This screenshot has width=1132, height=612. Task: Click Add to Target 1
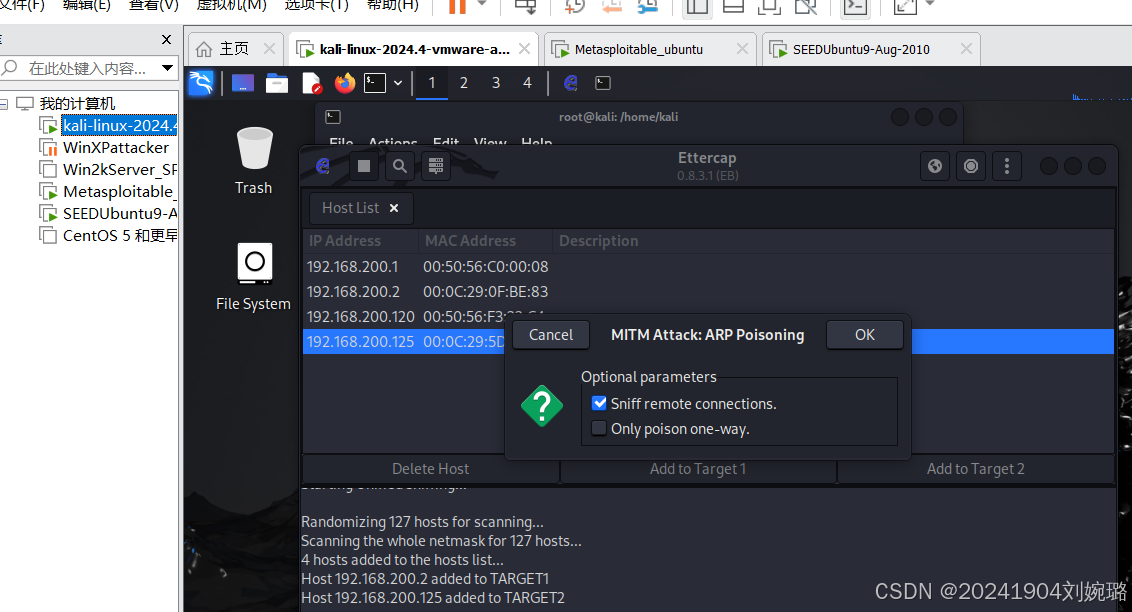coord(697,469)
